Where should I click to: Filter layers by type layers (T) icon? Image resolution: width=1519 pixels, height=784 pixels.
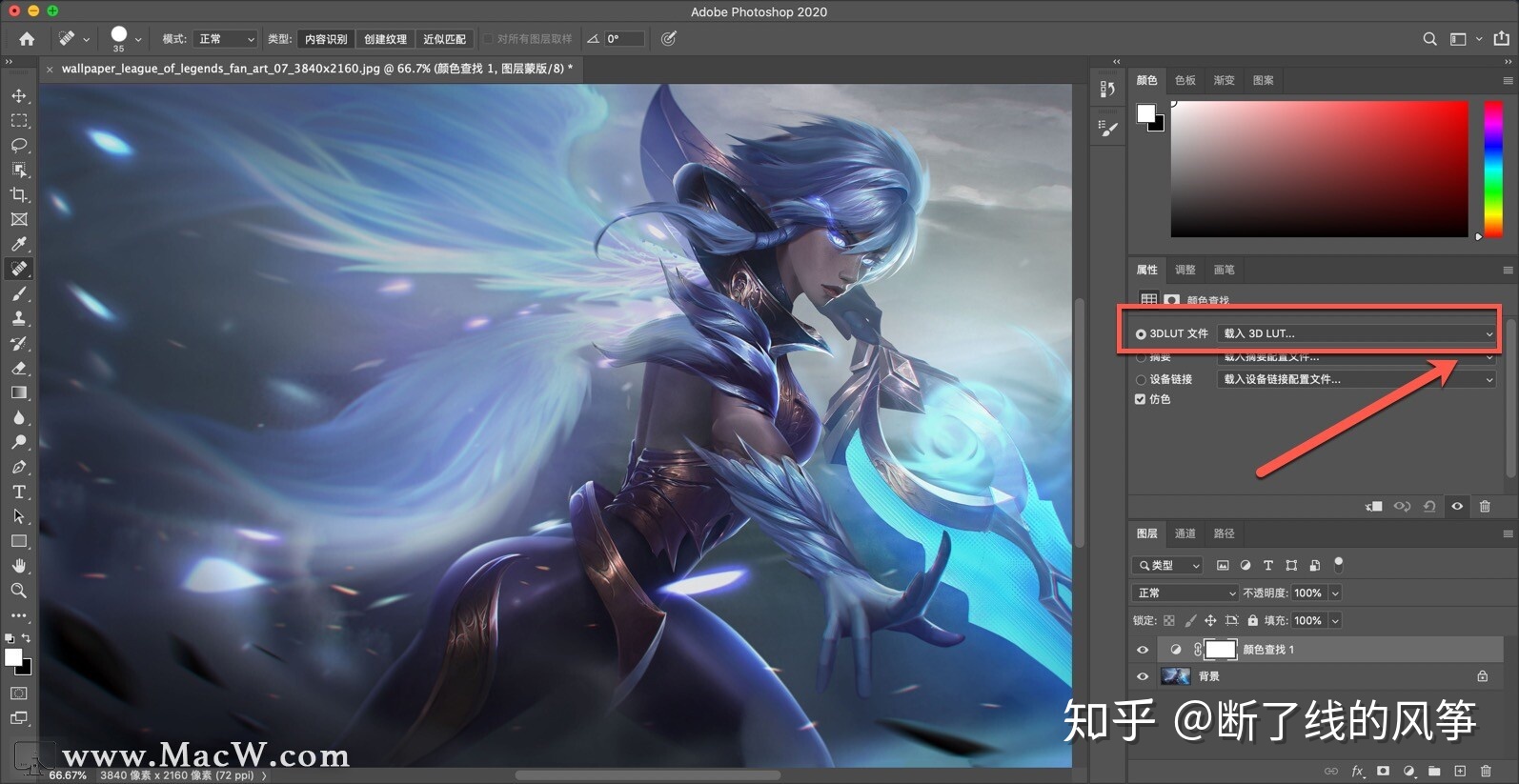pyautogui.click(x=1268, y=566)
